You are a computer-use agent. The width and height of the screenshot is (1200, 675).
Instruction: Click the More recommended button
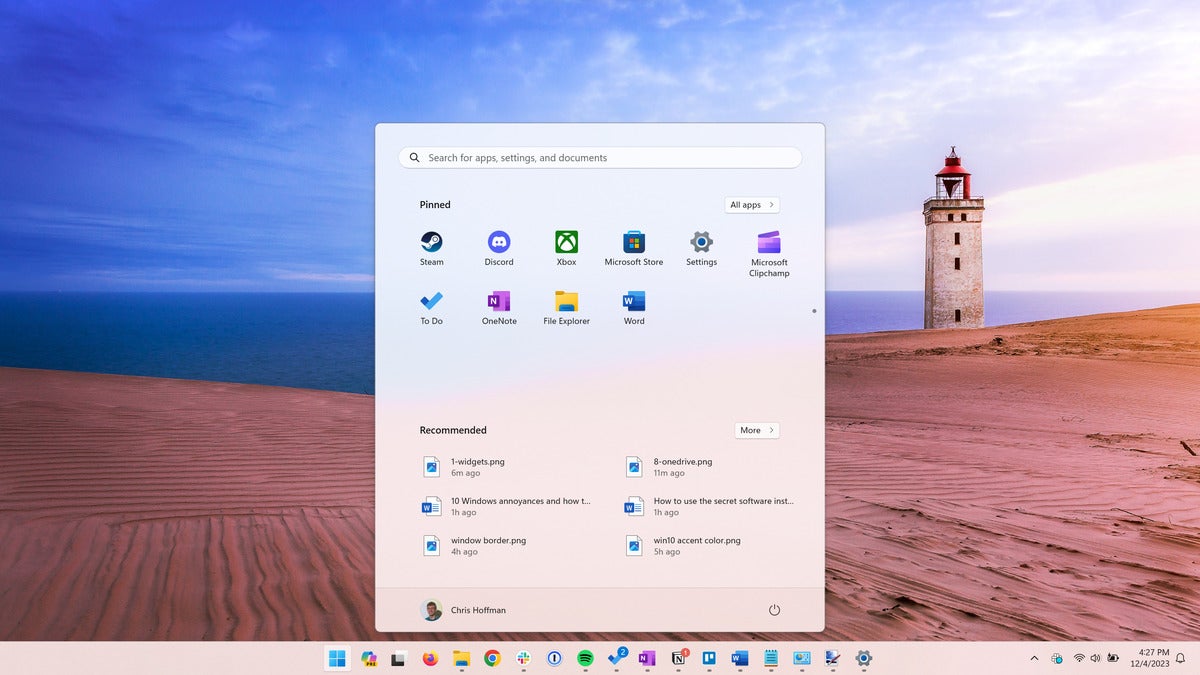coord(757,430)
